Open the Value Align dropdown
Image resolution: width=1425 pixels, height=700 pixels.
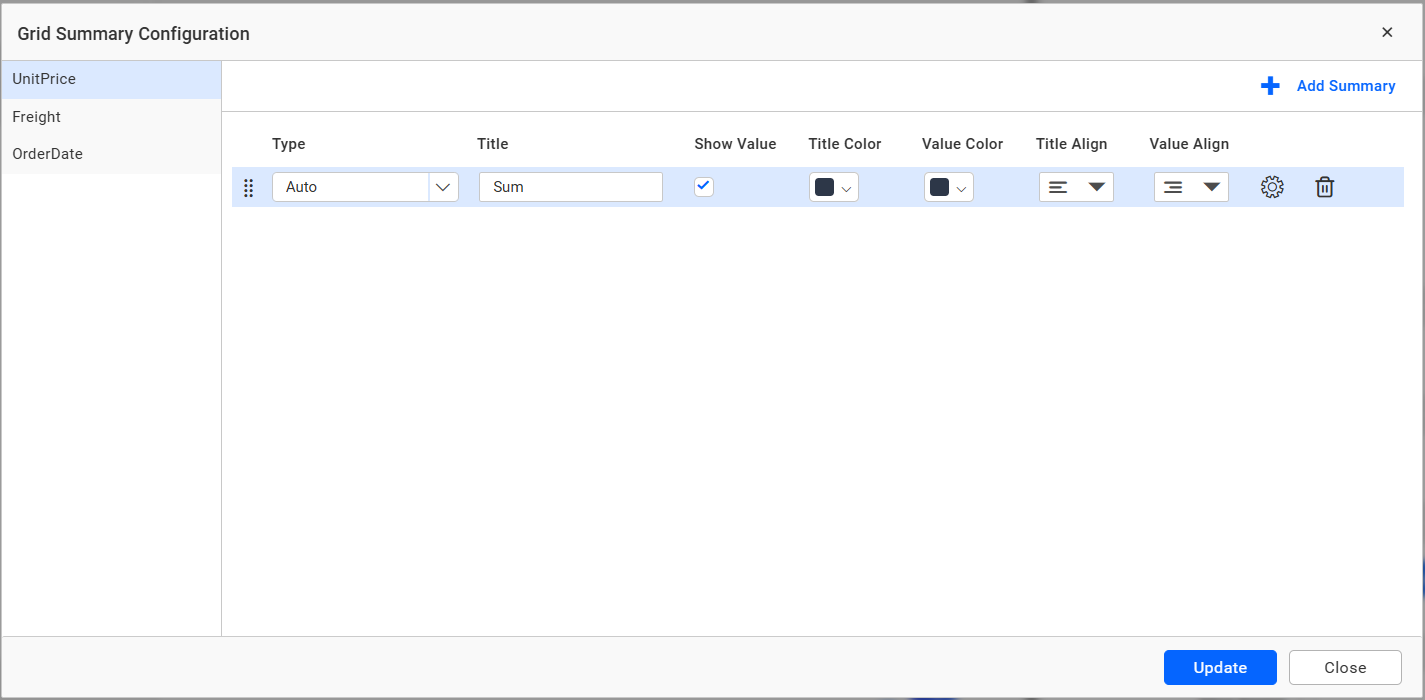click(1211, 186)
